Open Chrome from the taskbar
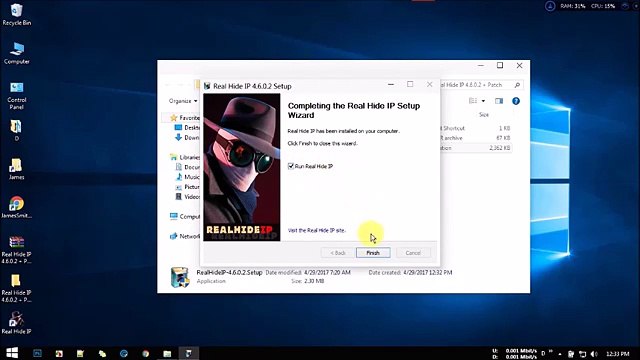640x360 pixels. [146, 353]
